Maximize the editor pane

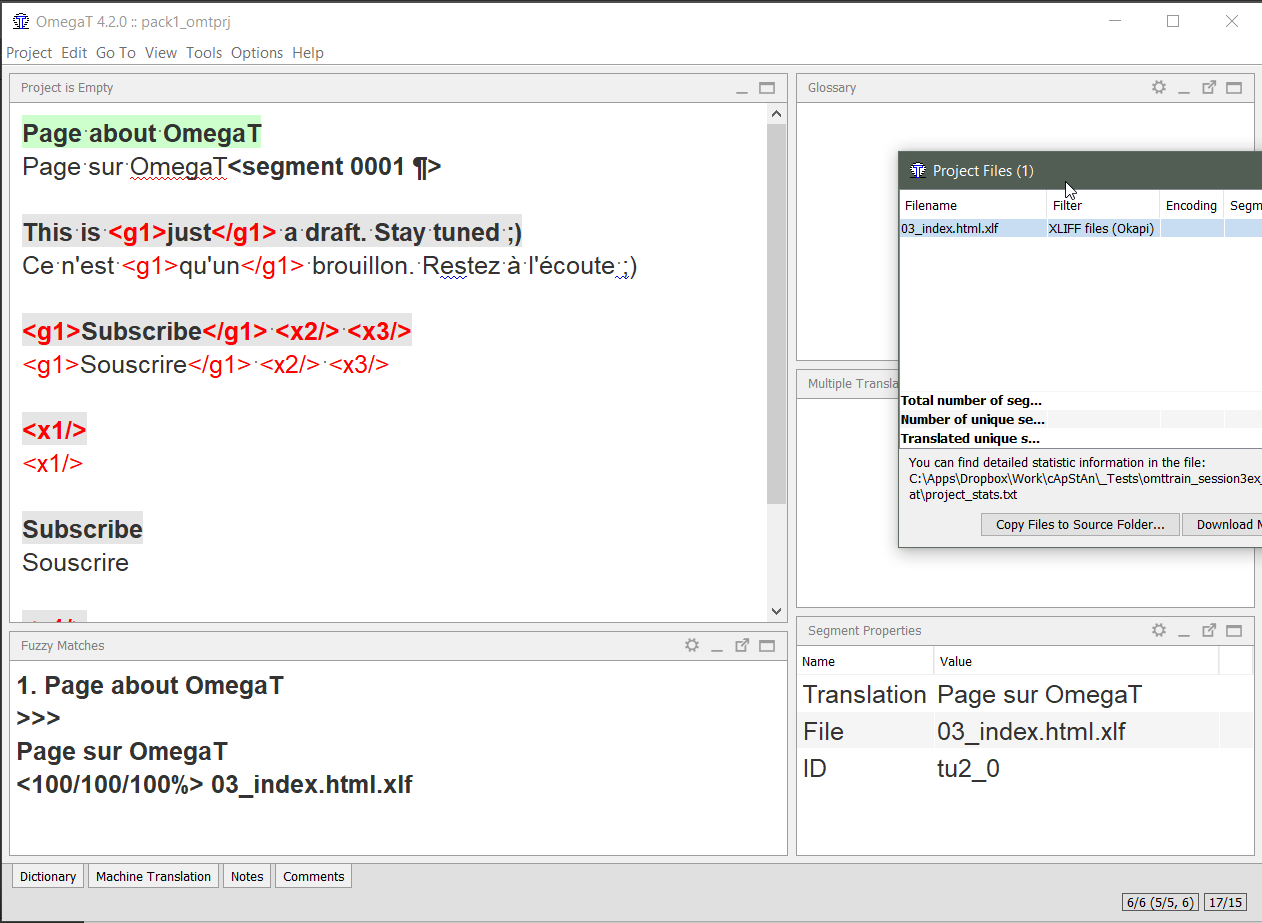(767, 88)
